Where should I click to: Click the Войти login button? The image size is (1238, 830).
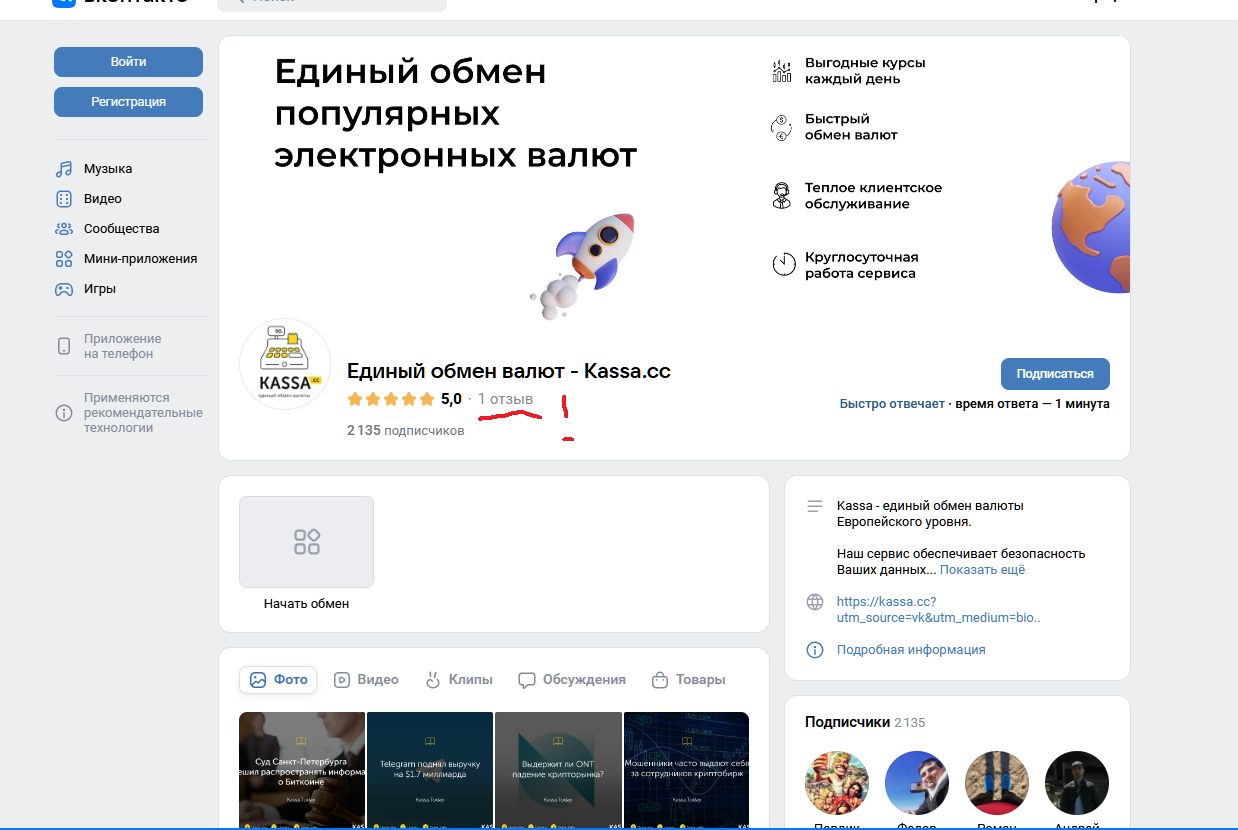tap(128, 62)
